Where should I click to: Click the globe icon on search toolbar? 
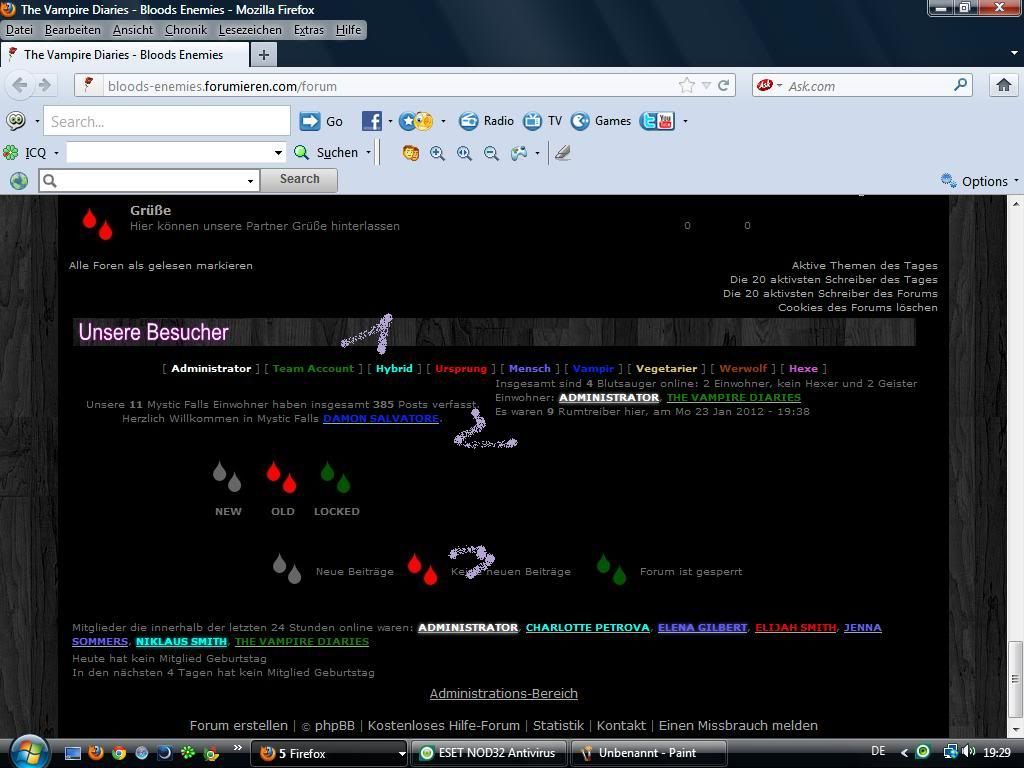19,181
